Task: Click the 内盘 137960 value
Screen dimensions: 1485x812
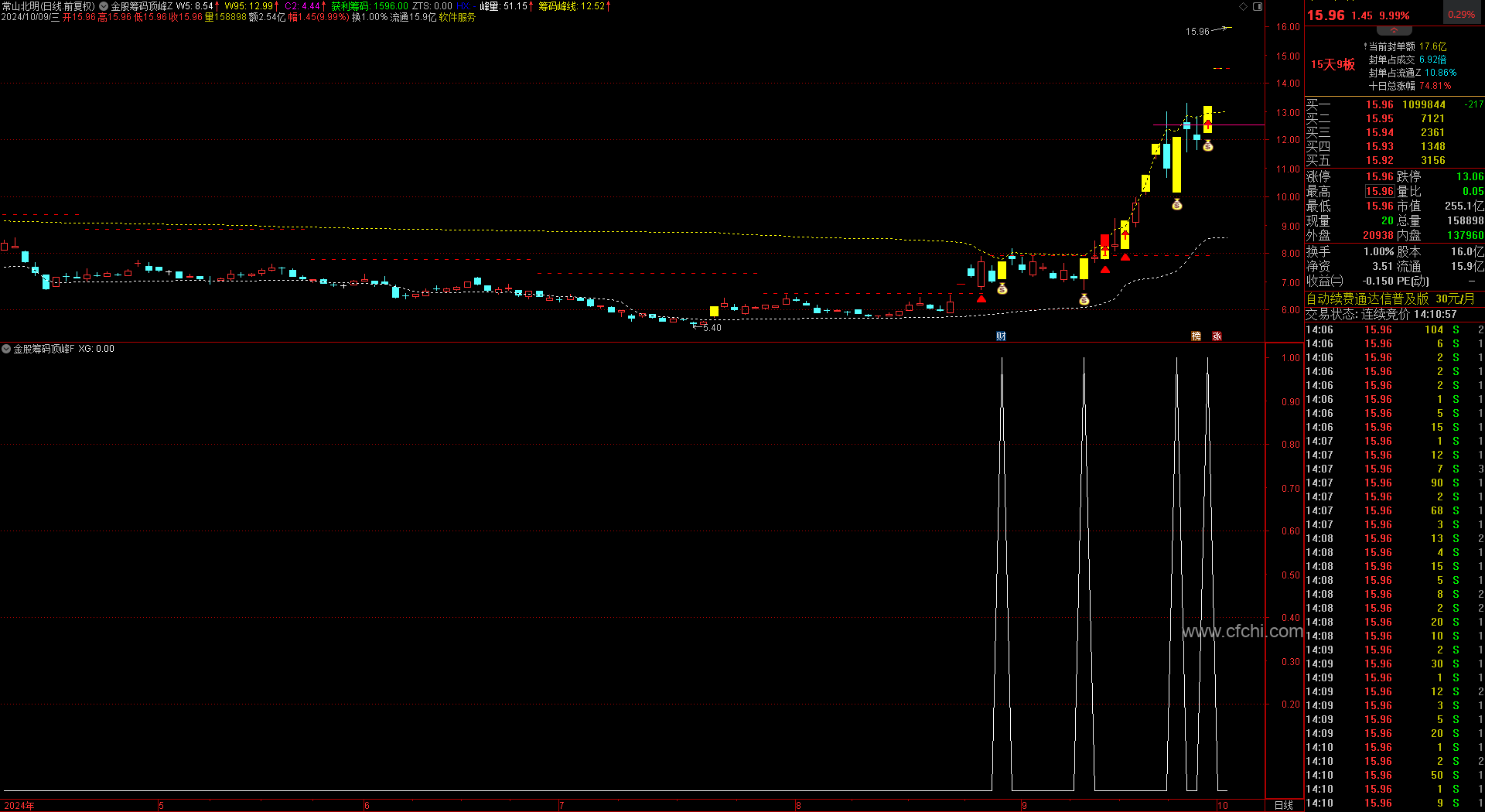Action: pos(1465,235)
